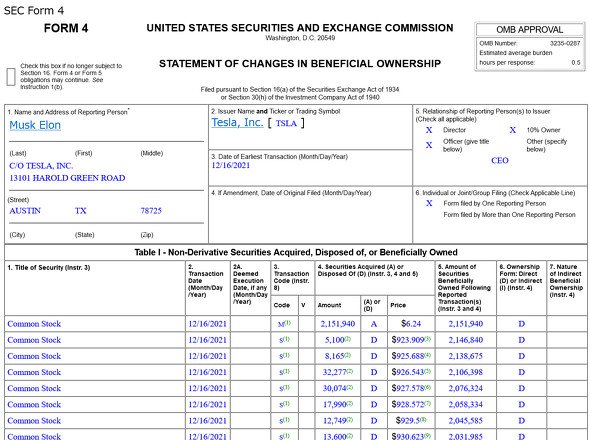
Task: Click the Officer X checkmark
Action: pyautogui.click(x=429, y=145)
